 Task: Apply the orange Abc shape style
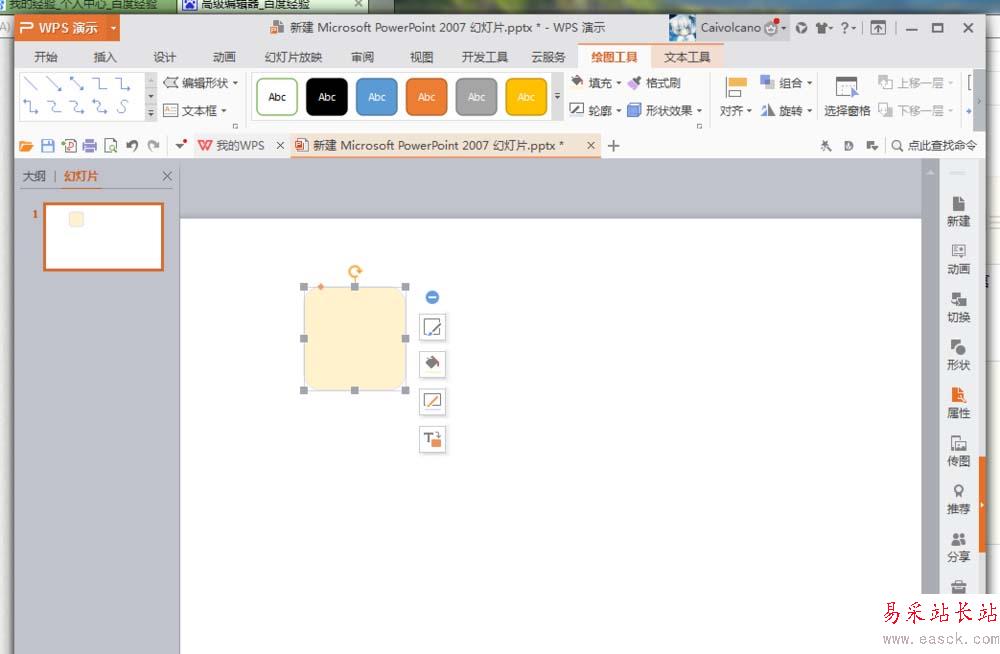[x=426, y=97]
